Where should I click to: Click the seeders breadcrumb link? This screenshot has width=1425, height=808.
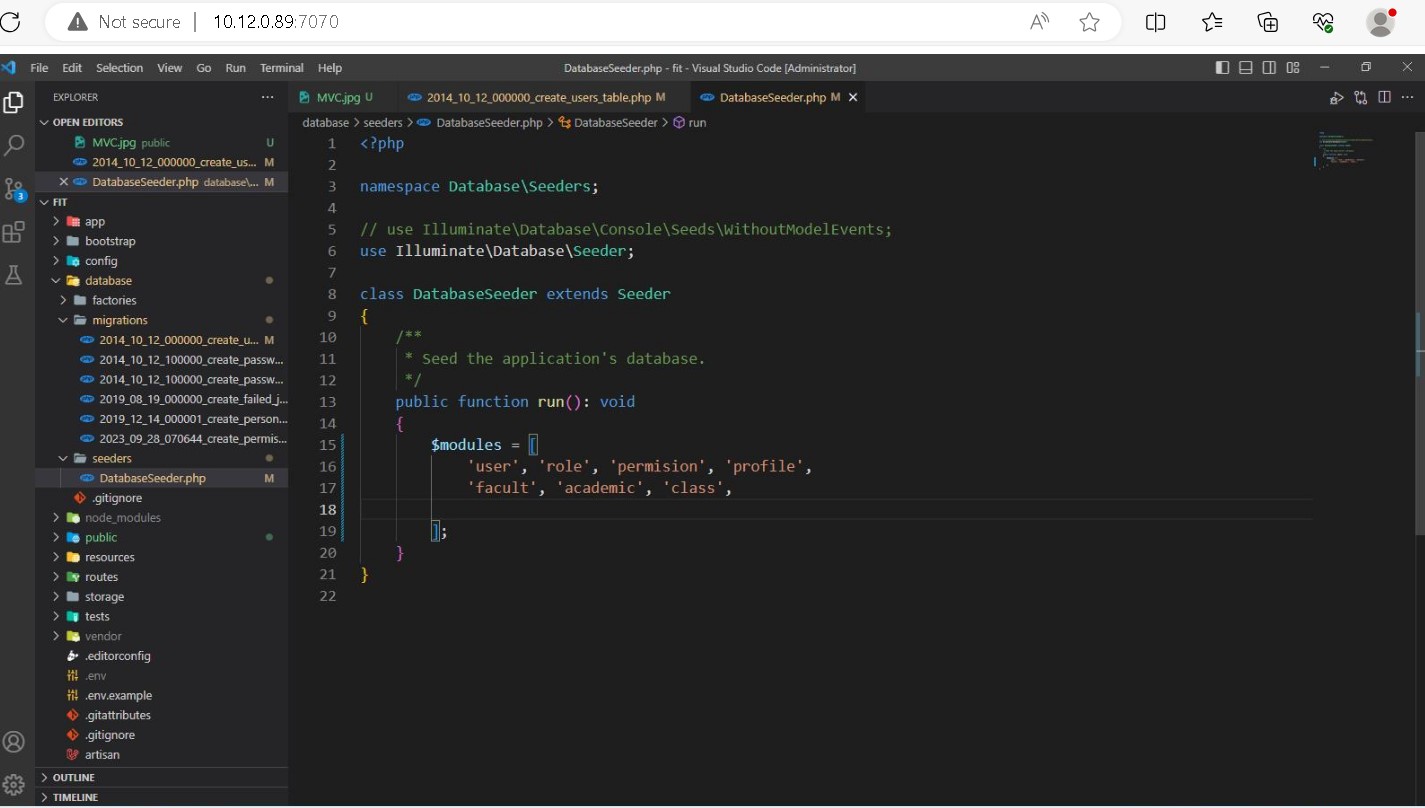tap(382, 123)
